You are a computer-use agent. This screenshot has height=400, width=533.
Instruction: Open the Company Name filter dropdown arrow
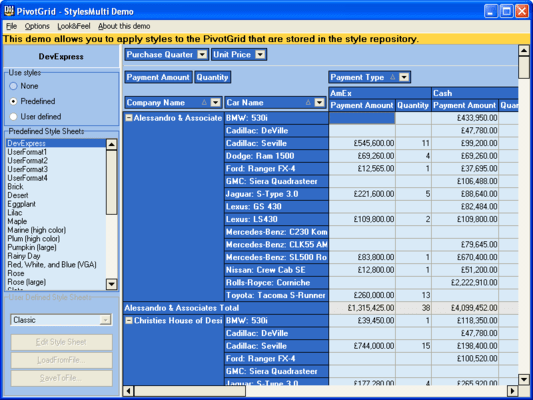pos(216,102)
